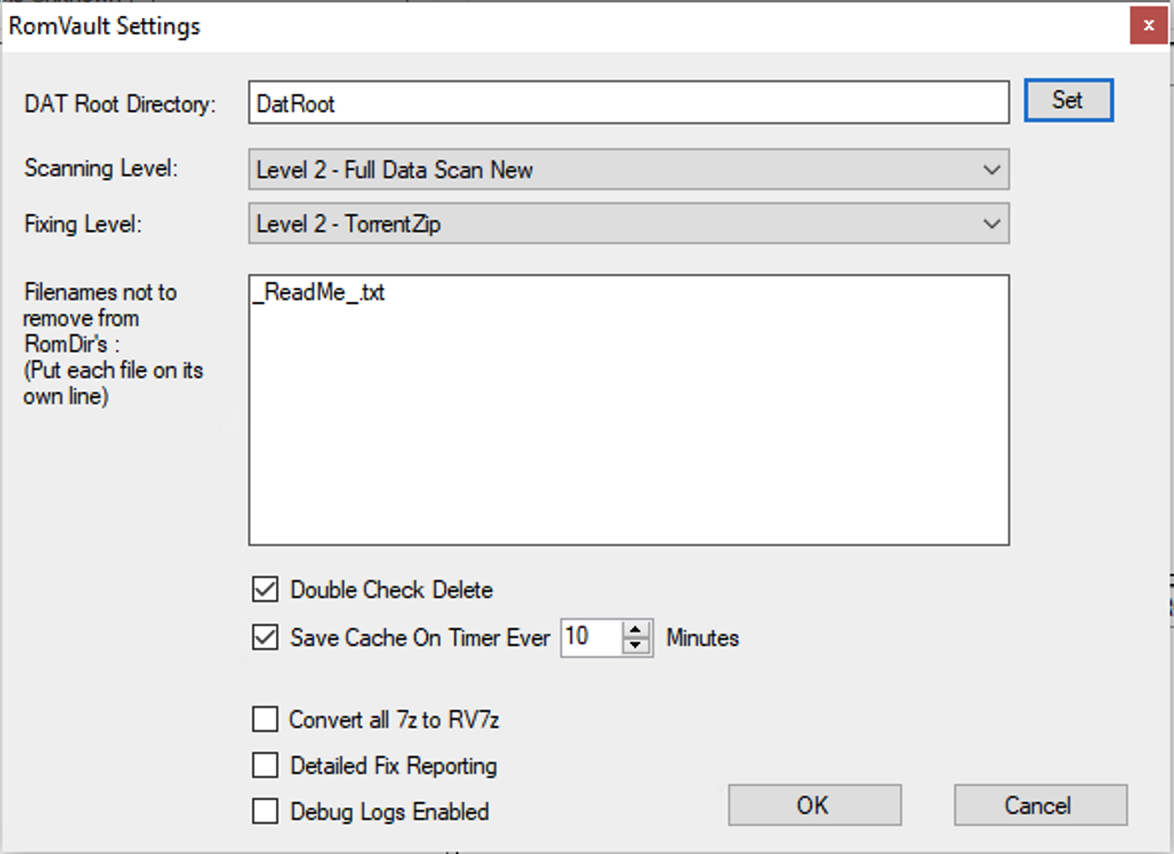
Task: Click the cache timer minutes value field
Action: tap(590, 637)
